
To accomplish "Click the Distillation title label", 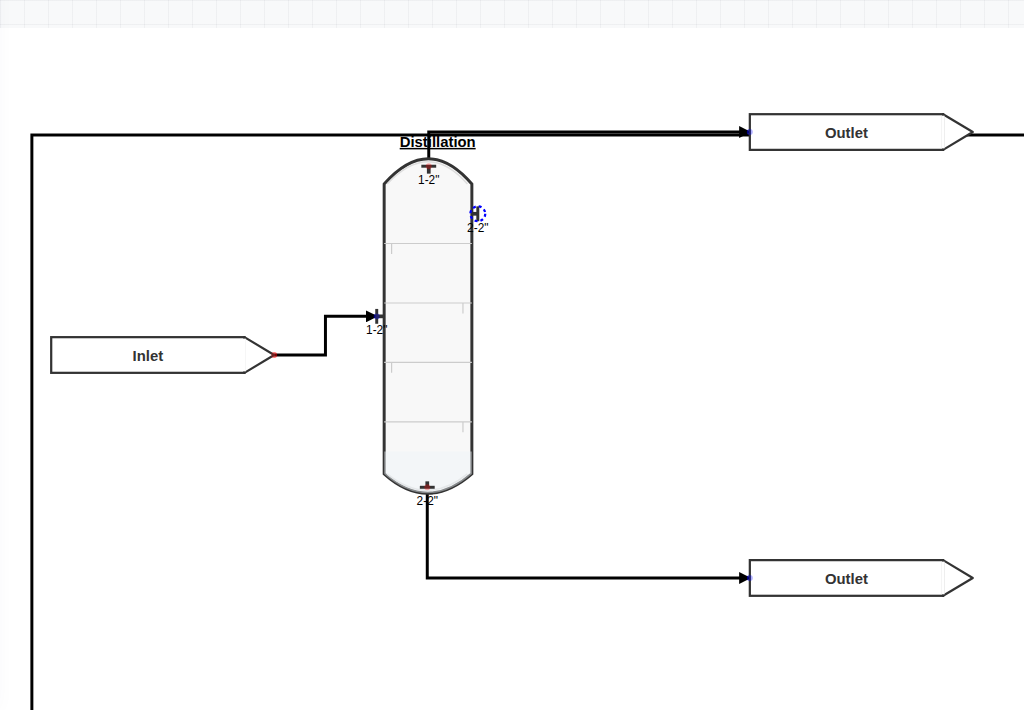I will coord(438,142).
